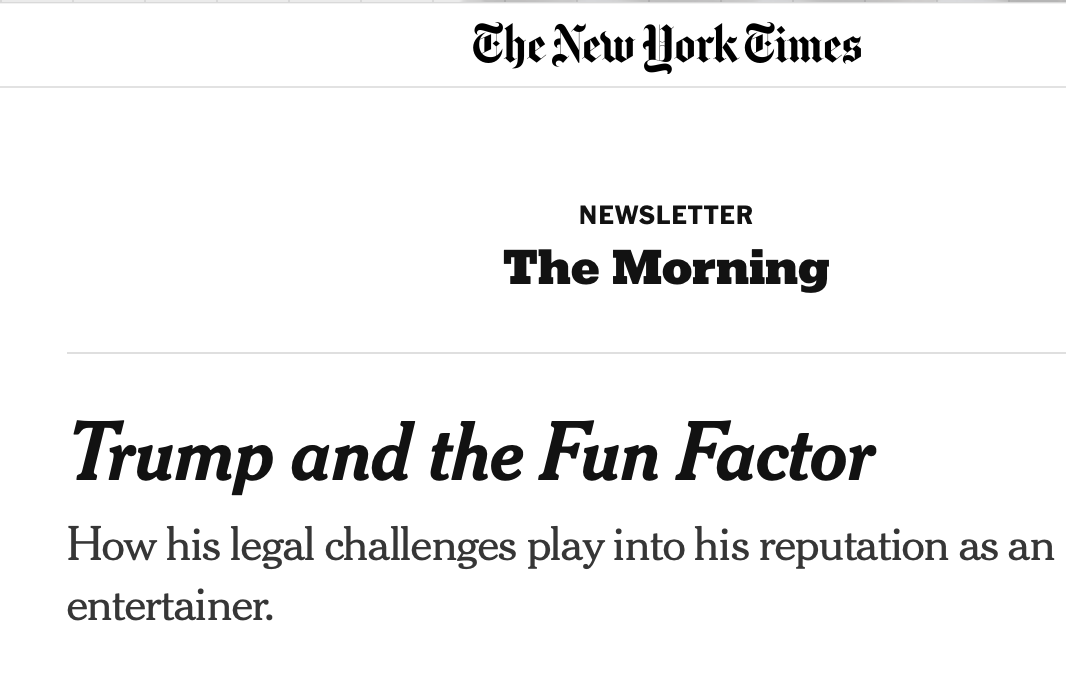The width and height of the screenshot is (1066, 688).
Task: Click the word entertainer in the summary
Action: point(170,606)
